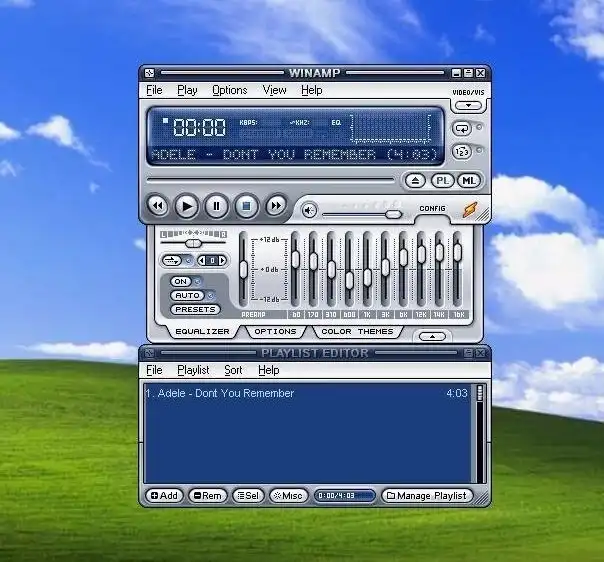The height and width of the screenshot is (562, 604).
Task: Click the Misc button in playlist
Action: pyautogui.click(x=288, y=495)
